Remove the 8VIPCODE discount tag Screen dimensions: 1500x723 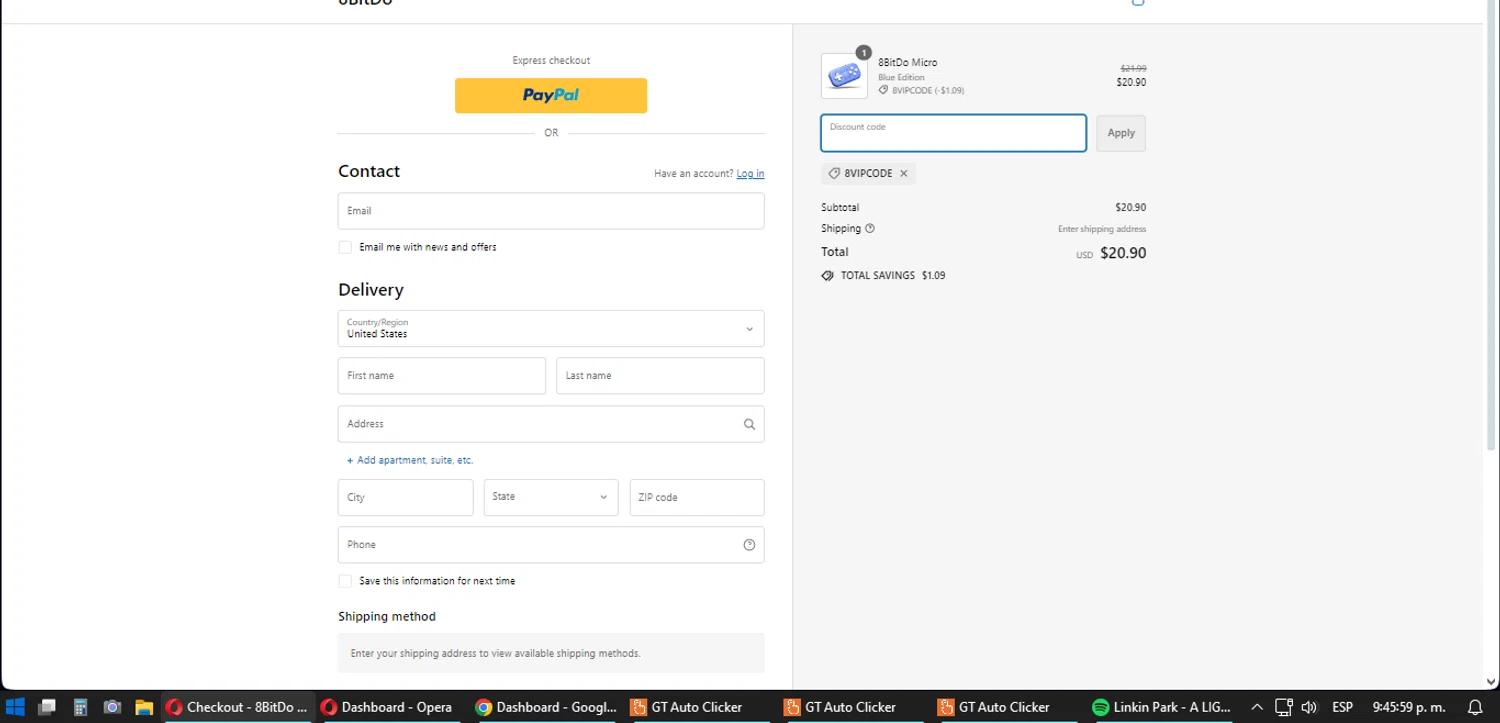tap(904, 173)
